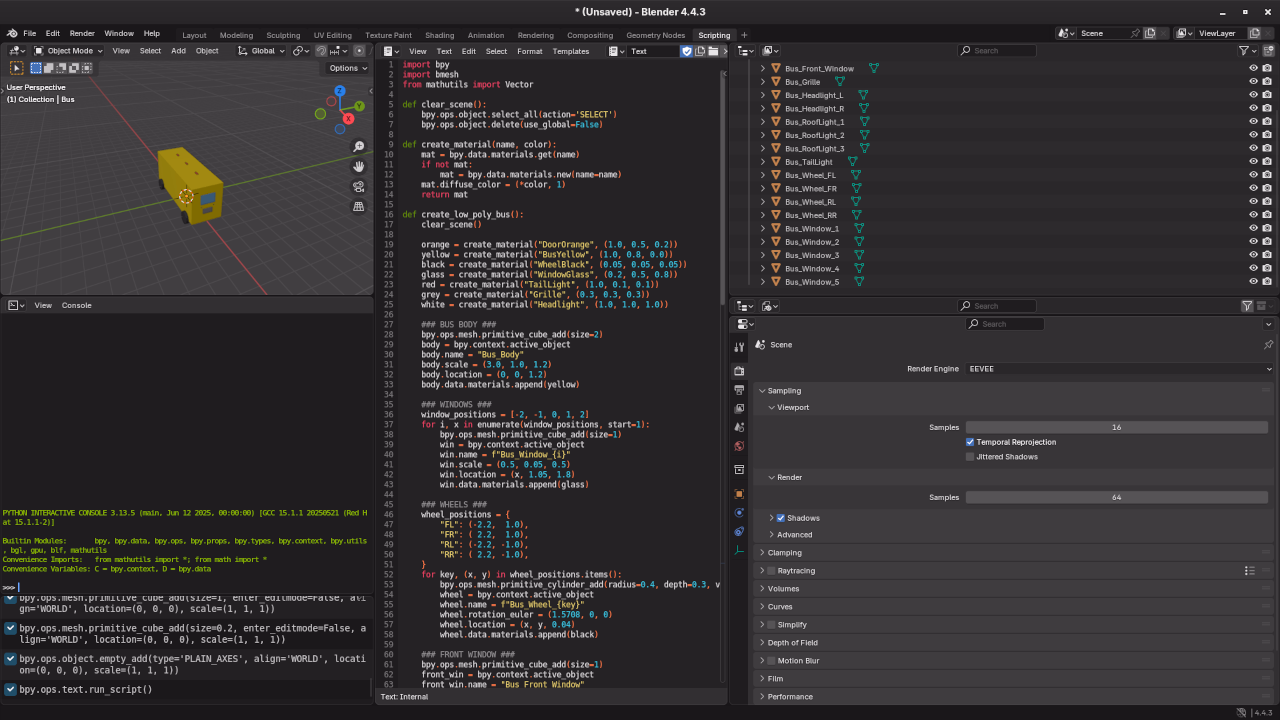Image resolution: width=1280 pixels, height=720 pixels.
Task: Open the Object Mode dropdown
Action: pos(68,51)
